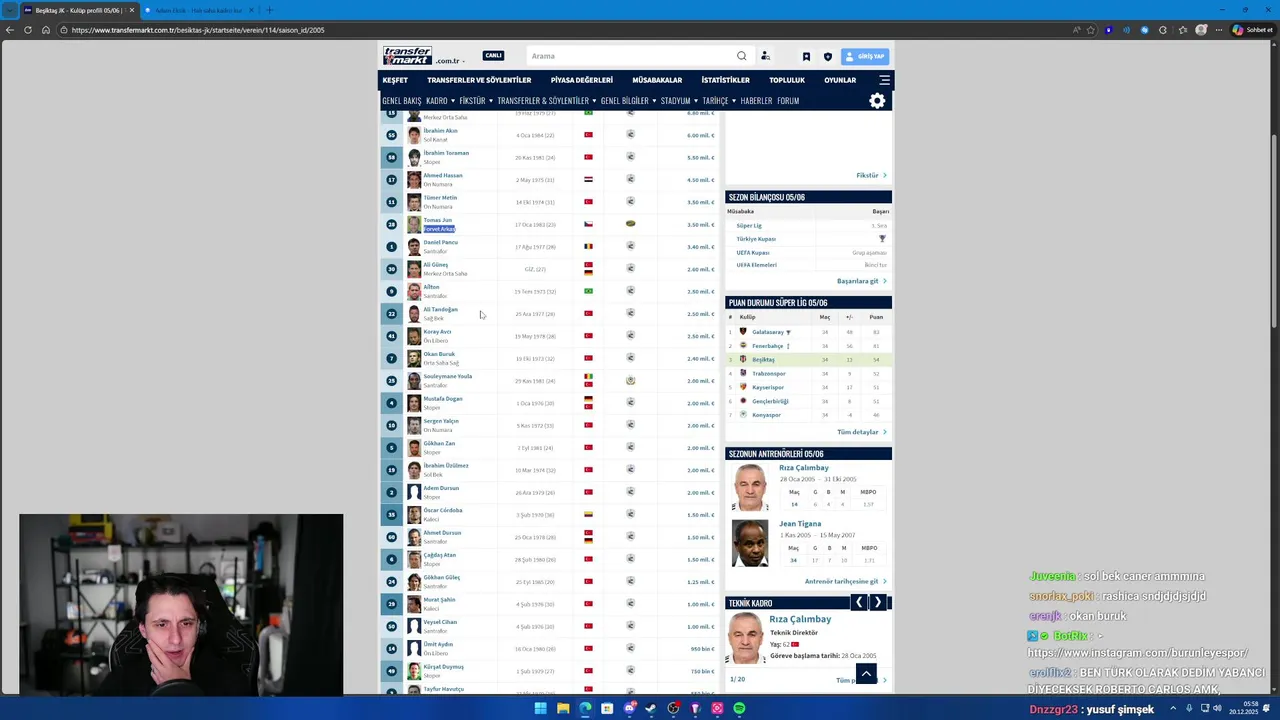Follow the Tüm detaylar link

tap(861, 432)
